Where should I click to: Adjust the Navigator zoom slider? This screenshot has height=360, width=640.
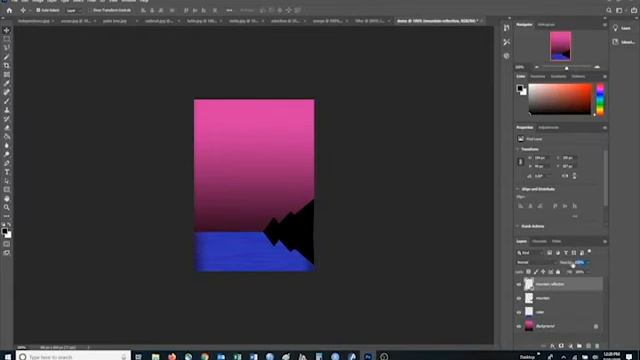pos(566,67)
